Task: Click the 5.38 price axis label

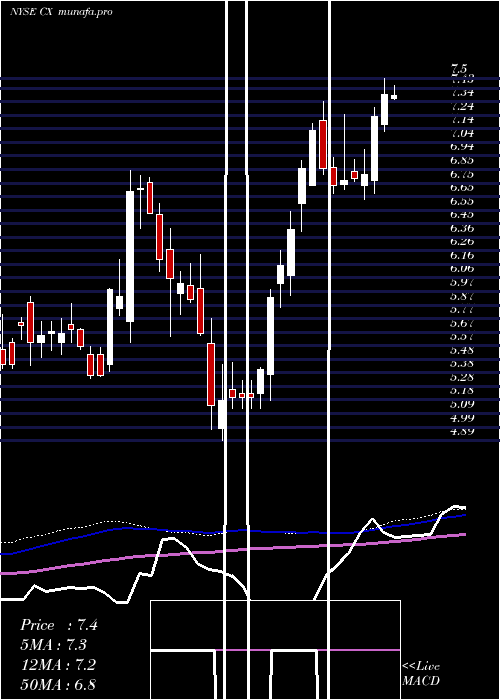Action: [x=462, y=363]
